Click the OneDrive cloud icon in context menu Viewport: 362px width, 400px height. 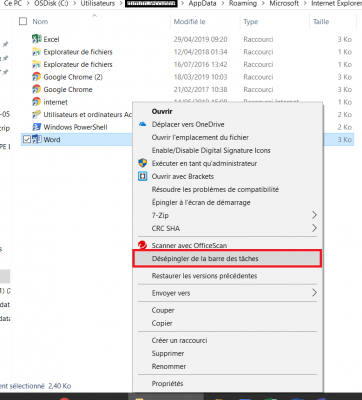tap(143, 124)
